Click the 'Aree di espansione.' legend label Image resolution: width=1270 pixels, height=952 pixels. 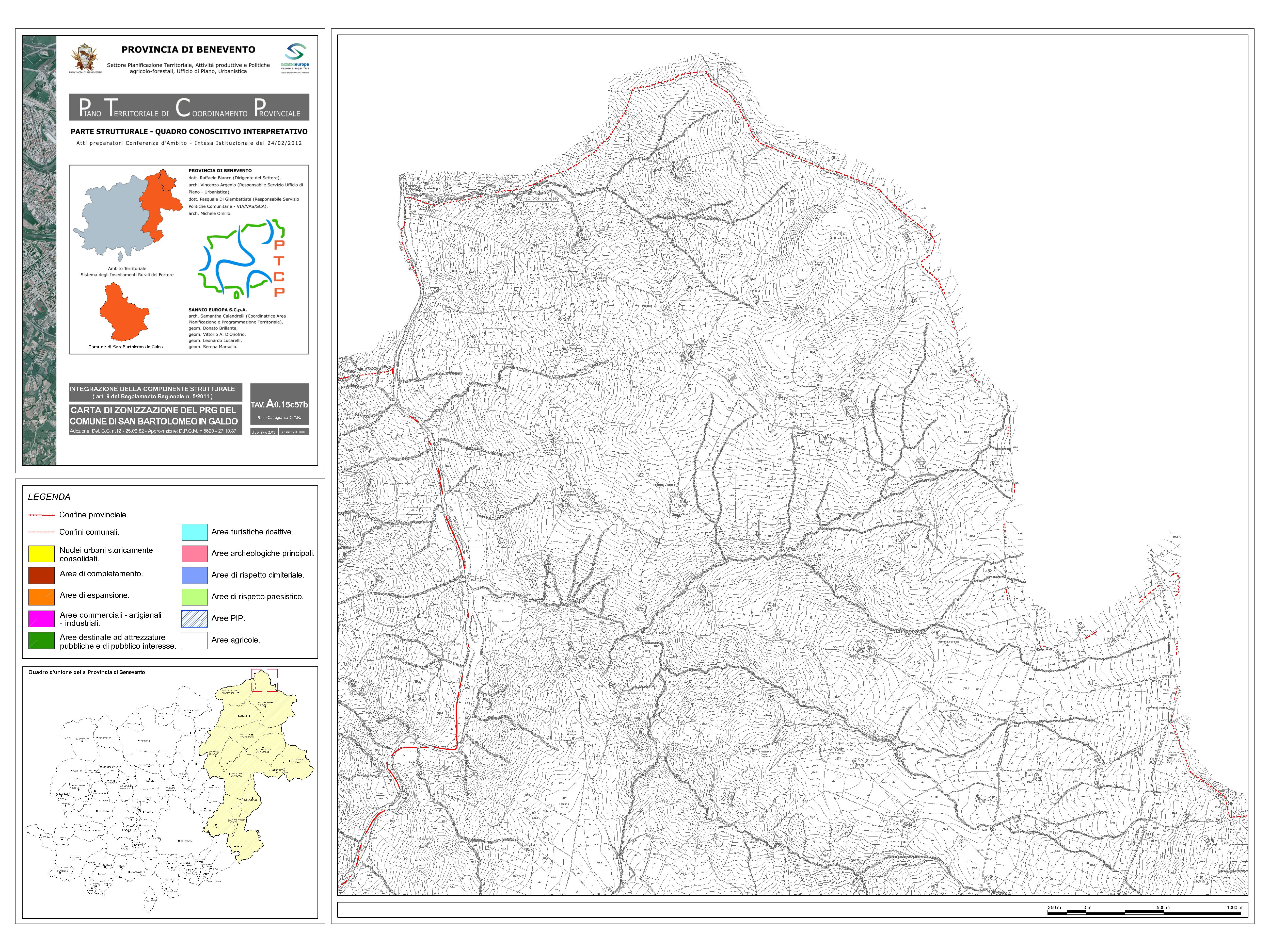coord(95,596)
